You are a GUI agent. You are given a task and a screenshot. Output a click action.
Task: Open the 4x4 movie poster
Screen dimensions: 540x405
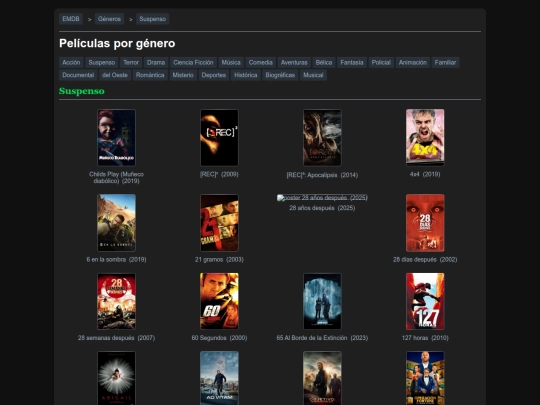425,138
